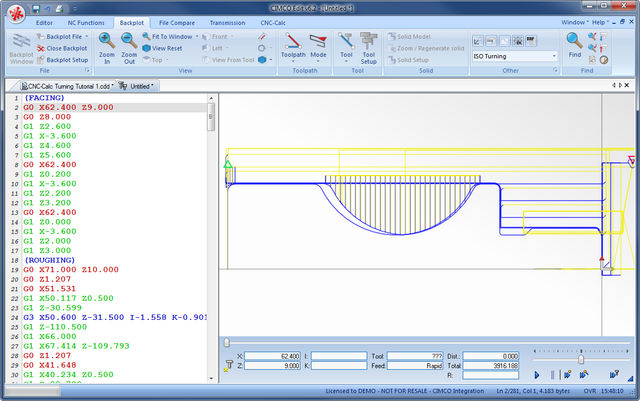
Task: Select CNC-Calc Turning Tutorial 1.cdd document tab
Action: (x=68, y=86)
